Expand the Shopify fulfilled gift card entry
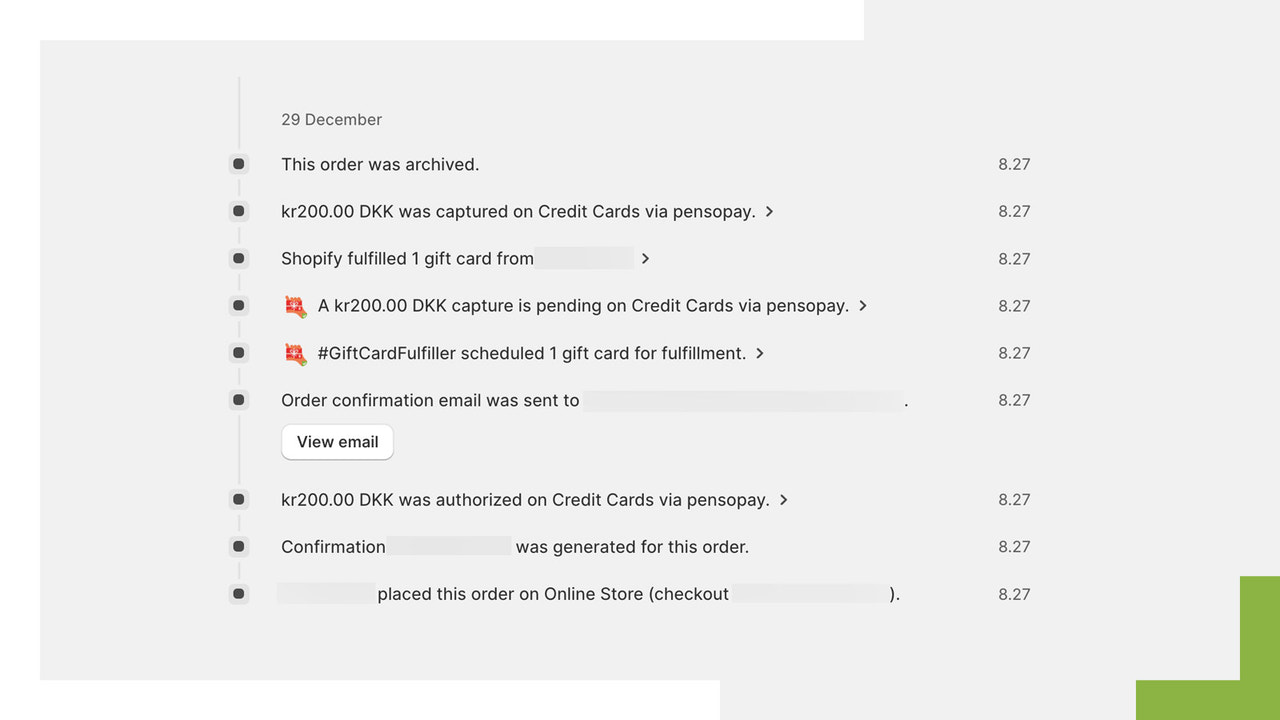 tap(646, 258)
